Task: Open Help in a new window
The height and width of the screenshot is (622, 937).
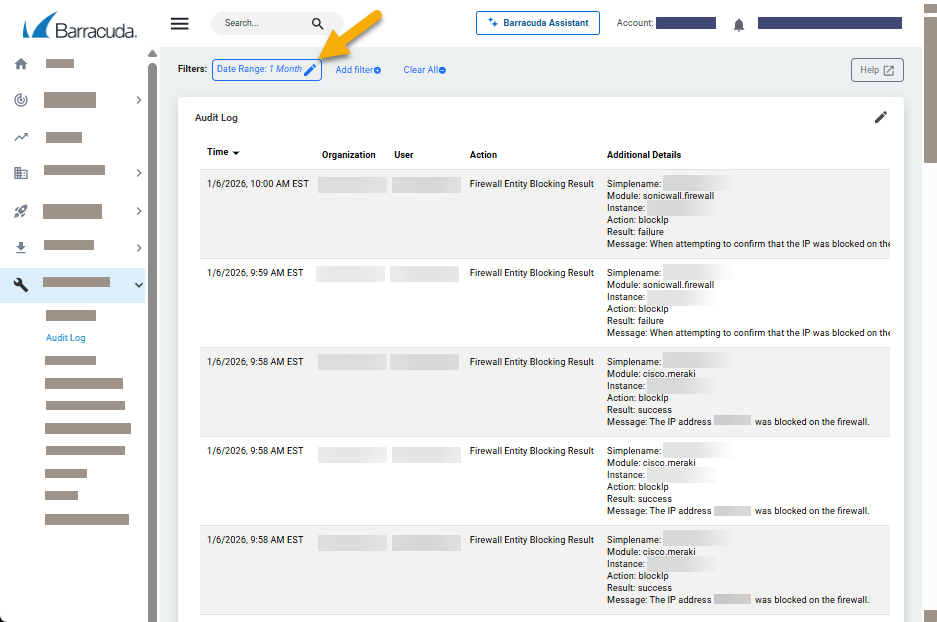Action: click(x=876, y=69)
